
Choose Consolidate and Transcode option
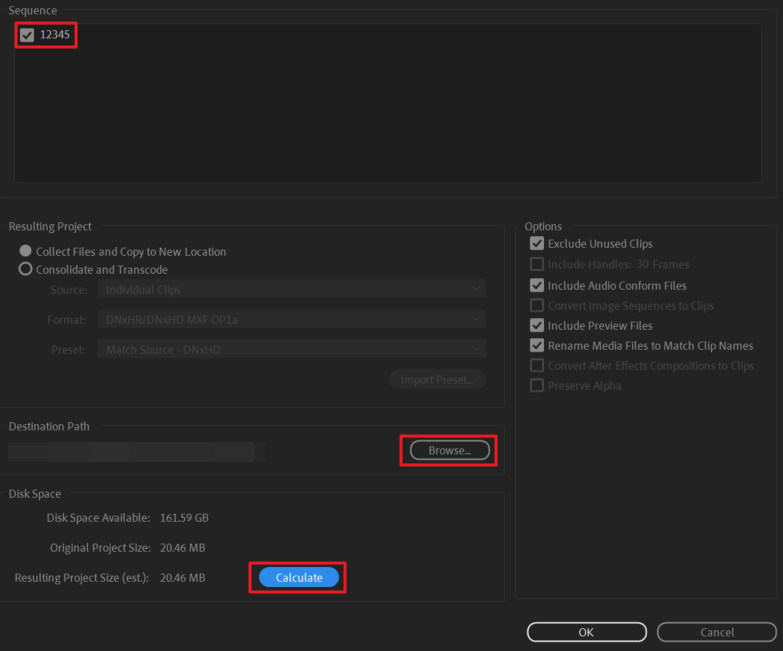26,270
